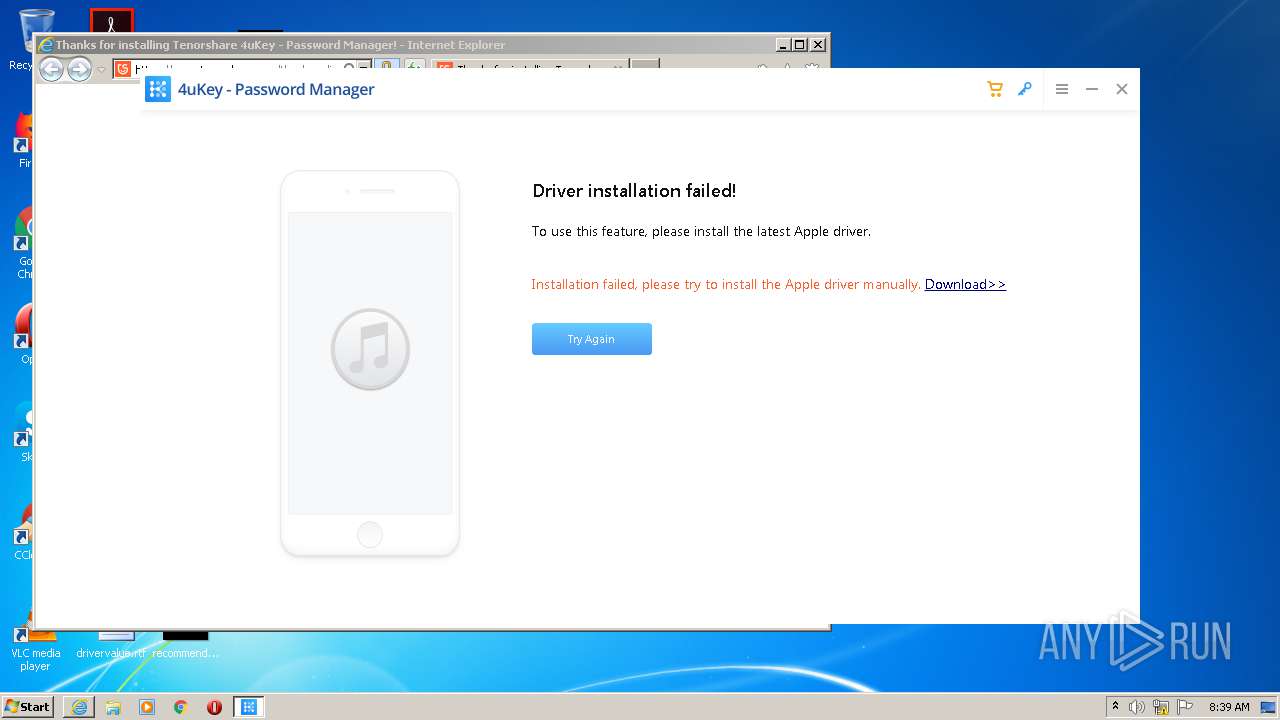Click the red 'Installation failed' message text
The height and width of the screenshot is (720, 1280).
[x=725, y=284]
